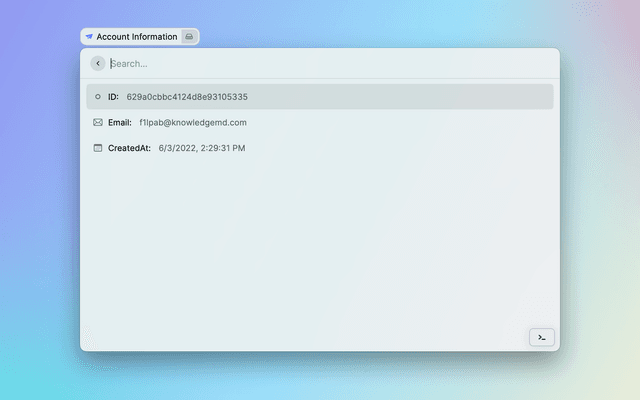Viewport: 640px width, 400px height.
Task: Click the "ID:" field label
Action: pos(113,97)
